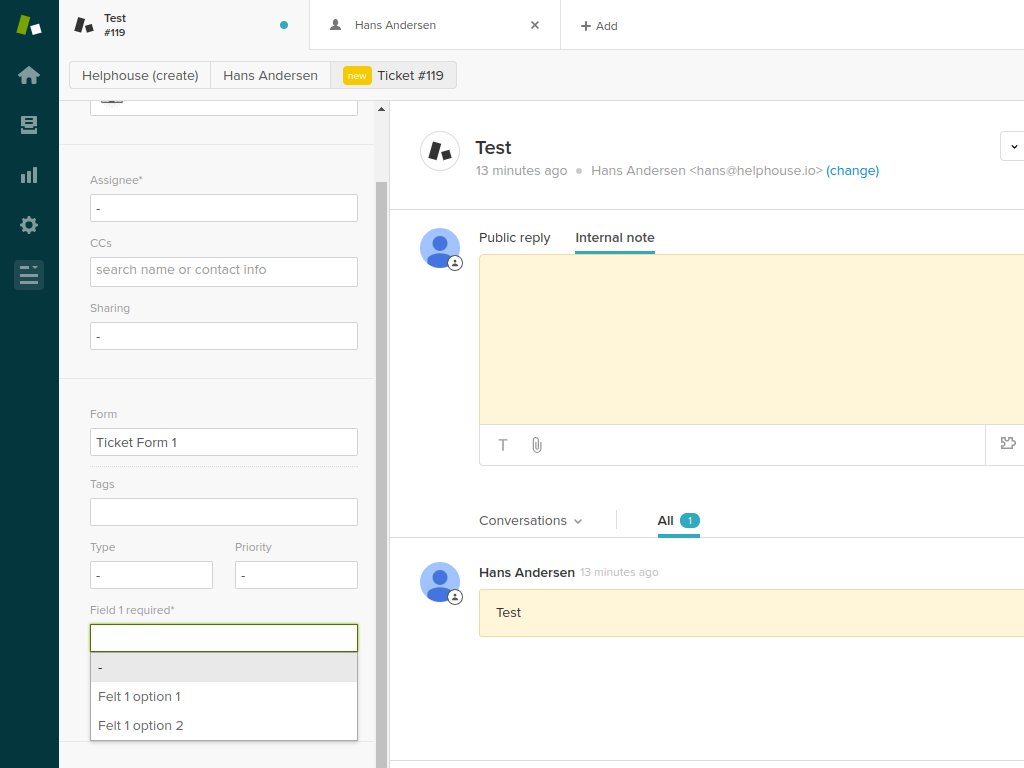The width and height of the screenshot is (1024, 768).
Task: Click the apps puzzle piece icon
Action: pyautogui.click(x=1007, y=444)
